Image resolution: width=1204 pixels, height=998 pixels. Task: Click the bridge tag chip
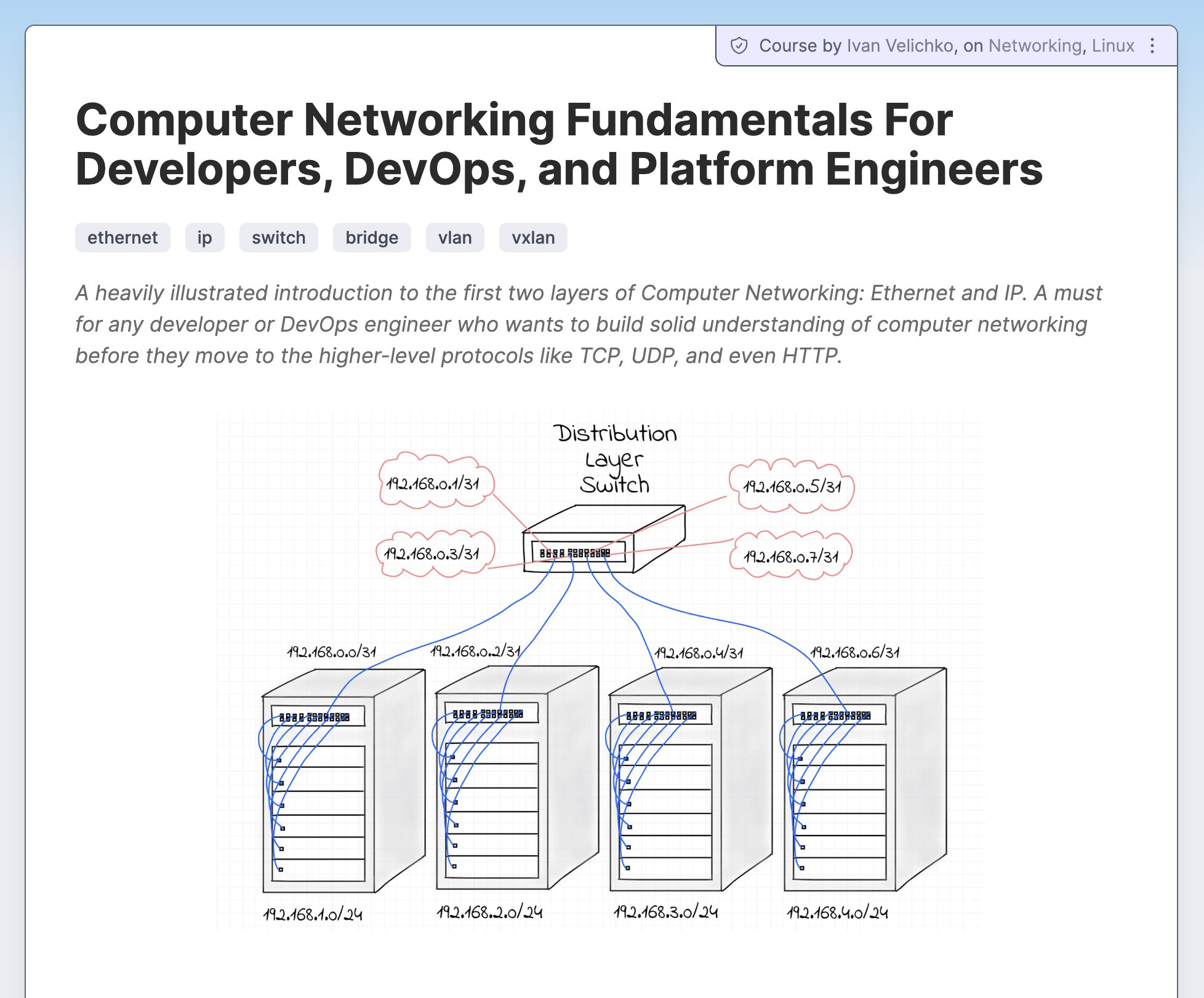pos(372,238)
